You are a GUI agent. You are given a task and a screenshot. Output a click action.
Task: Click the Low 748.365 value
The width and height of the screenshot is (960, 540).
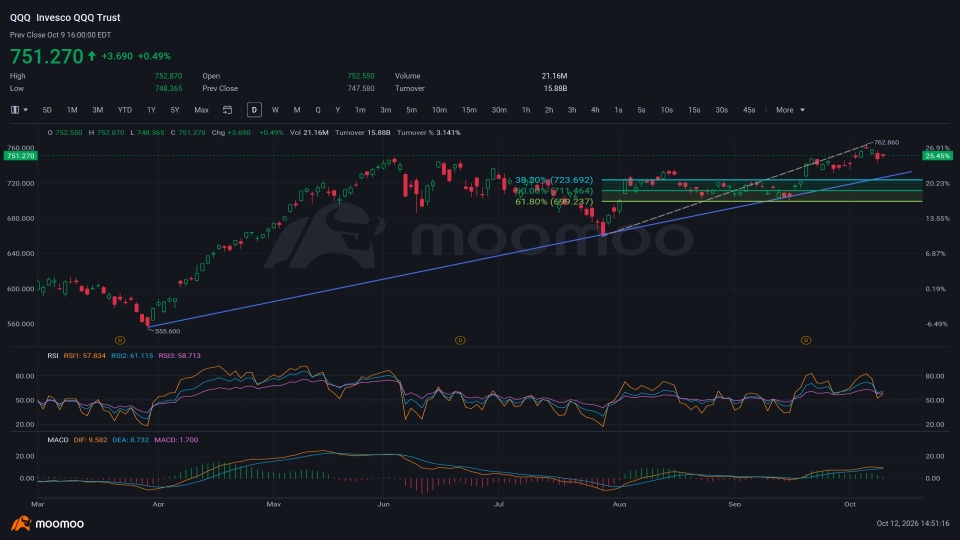pos(168,89)
